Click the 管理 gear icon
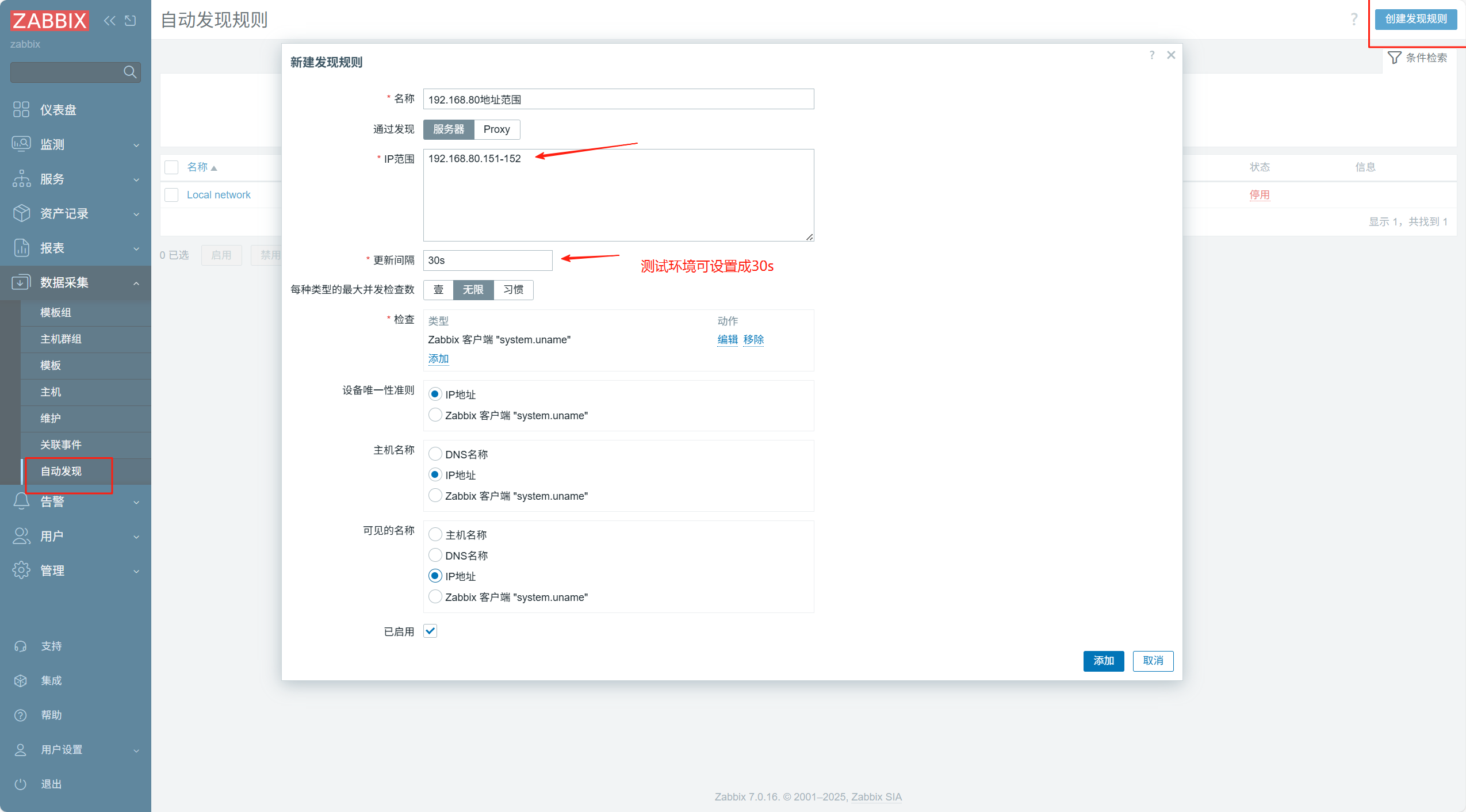1466x812 pixels. 21,570
